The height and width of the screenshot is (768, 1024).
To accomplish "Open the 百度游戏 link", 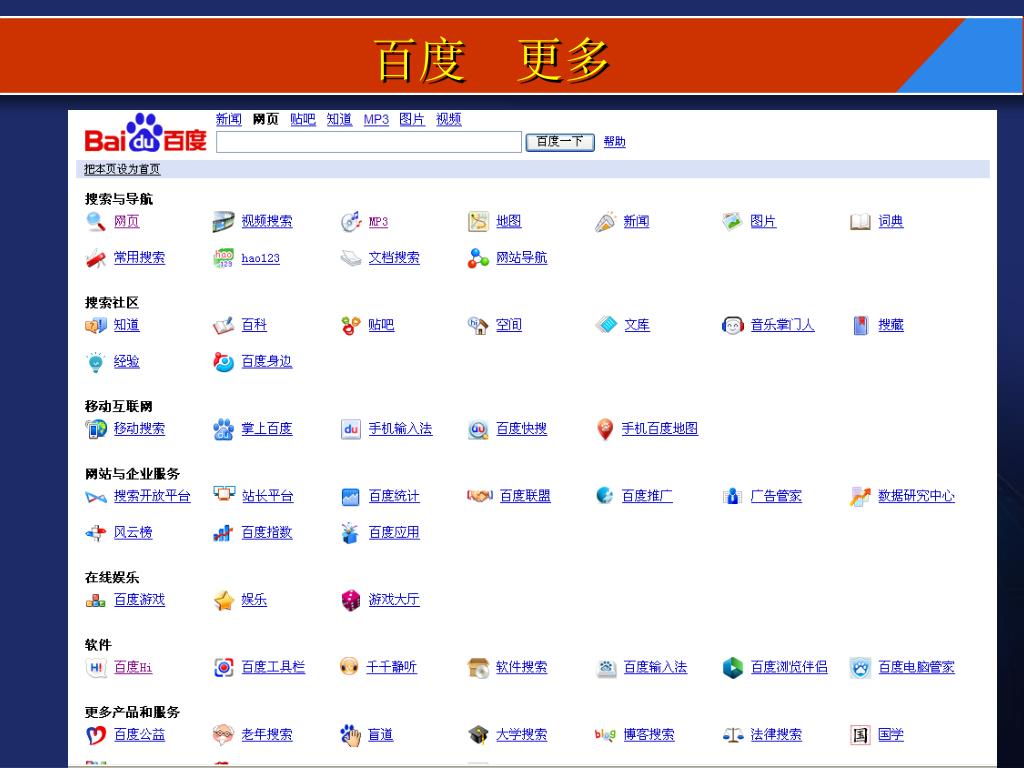I will coord(139,600).
